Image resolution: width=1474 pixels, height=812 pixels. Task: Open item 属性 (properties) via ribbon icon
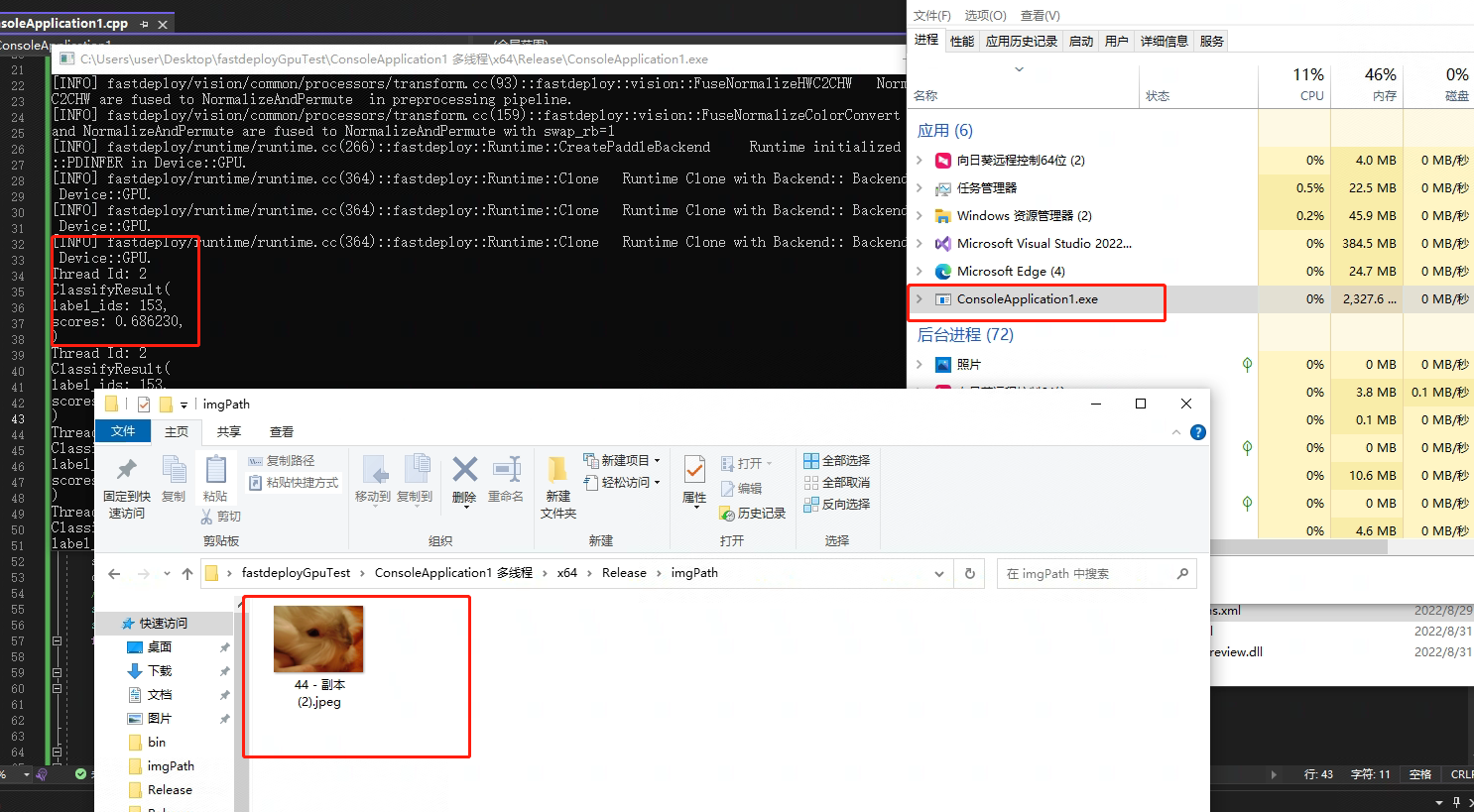point(693,483)
